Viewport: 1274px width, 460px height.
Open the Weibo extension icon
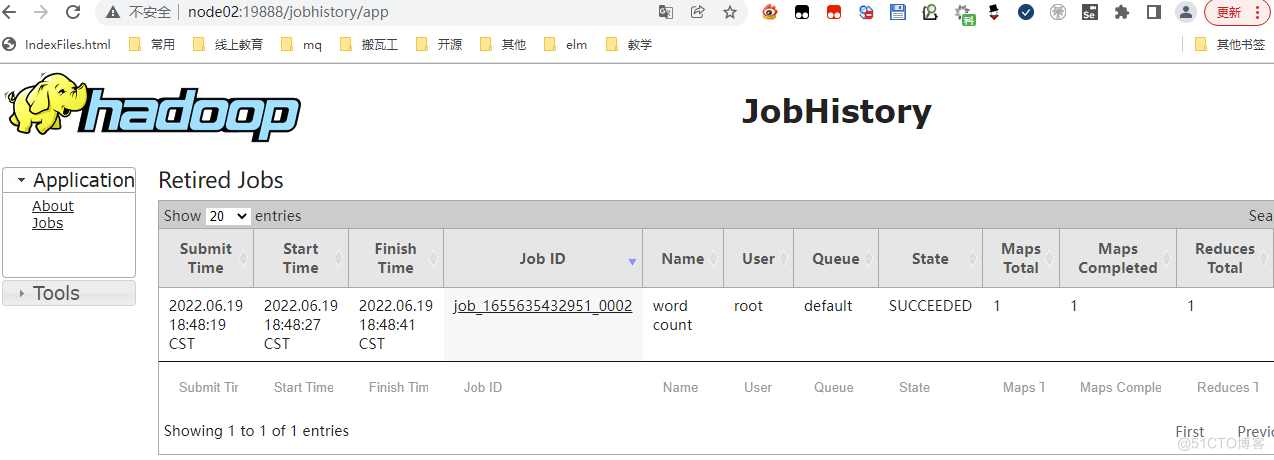click(x=770, y=13)
